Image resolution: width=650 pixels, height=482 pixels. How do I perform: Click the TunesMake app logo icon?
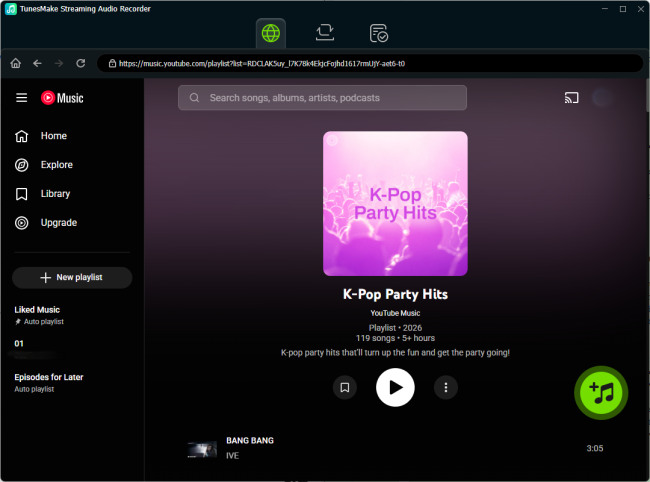(x=11, y=9)
